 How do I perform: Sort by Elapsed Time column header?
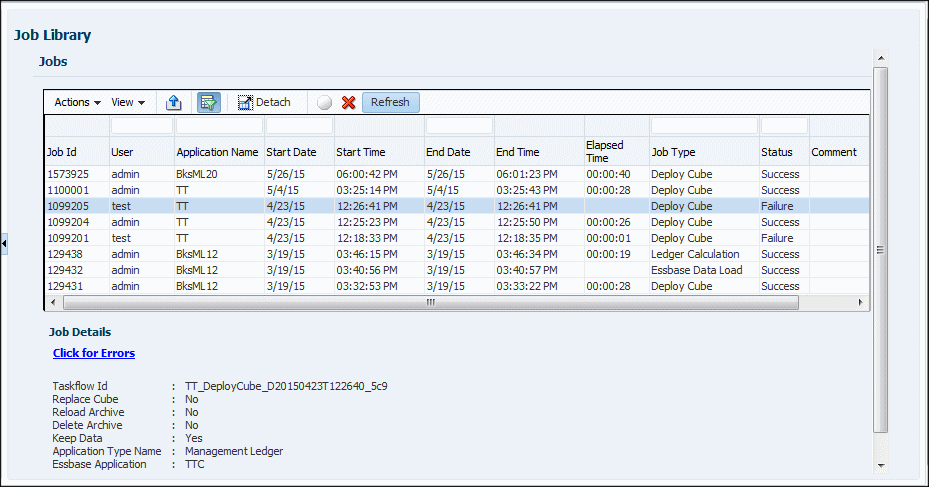coord(617,152)
